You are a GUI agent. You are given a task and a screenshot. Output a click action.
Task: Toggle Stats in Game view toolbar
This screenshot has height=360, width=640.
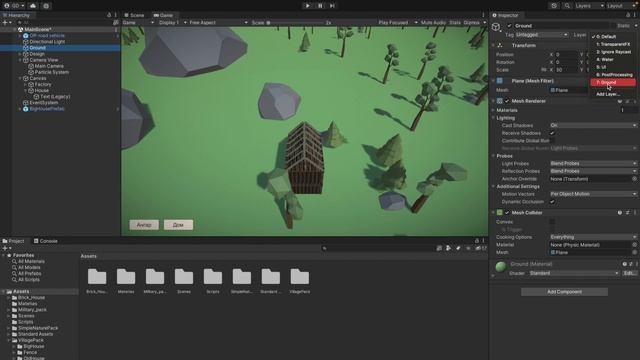pyautogui.click(x=455, y=22)
